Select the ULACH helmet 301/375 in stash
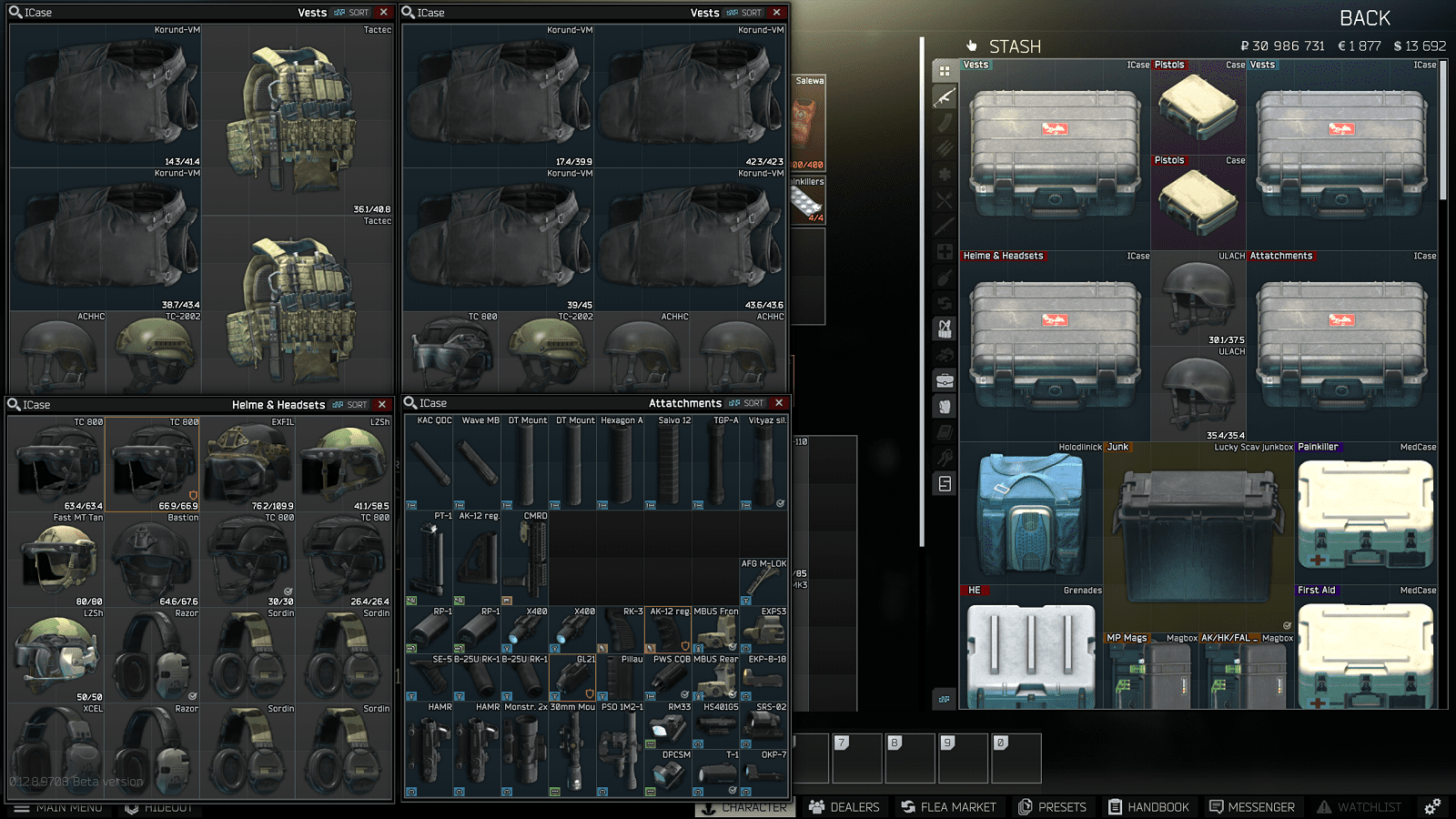This screenshot has height=819, width=1456. (x=1198, y=298)
